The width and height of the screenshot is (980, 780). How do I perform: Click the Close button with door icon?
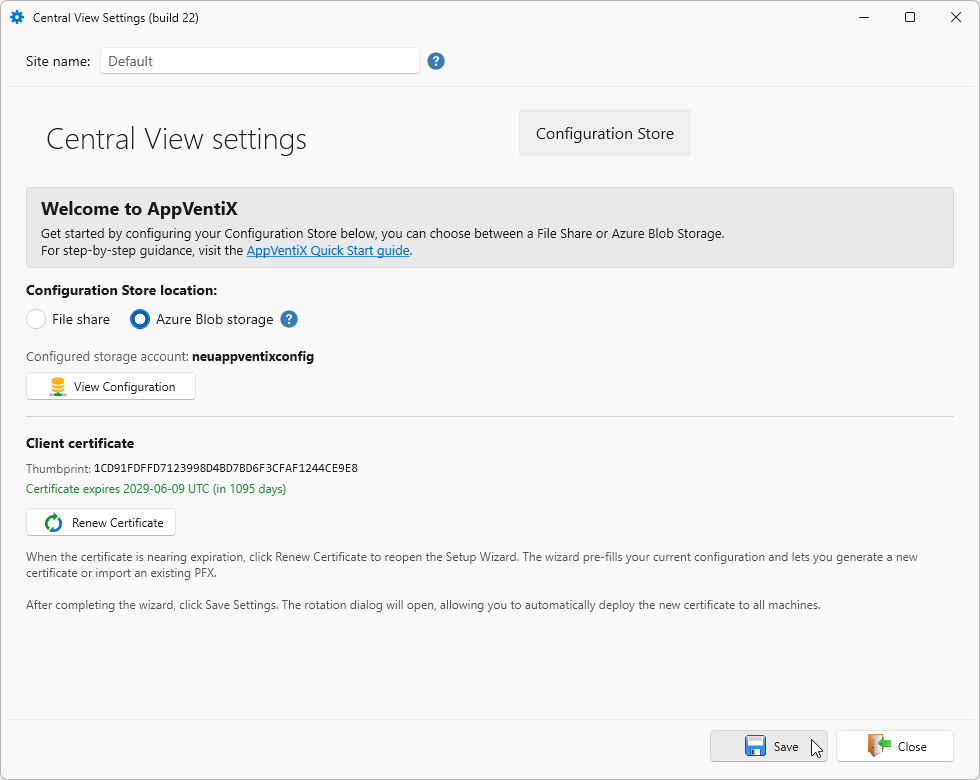click(894, 746)
